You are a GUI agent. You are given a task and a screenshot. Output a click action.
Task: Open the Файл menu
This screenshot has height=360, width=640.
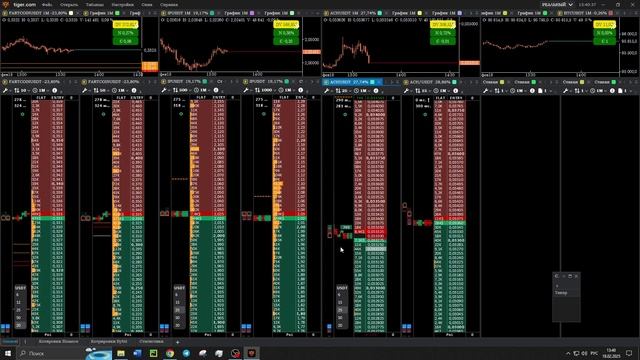tap(47, 5)
